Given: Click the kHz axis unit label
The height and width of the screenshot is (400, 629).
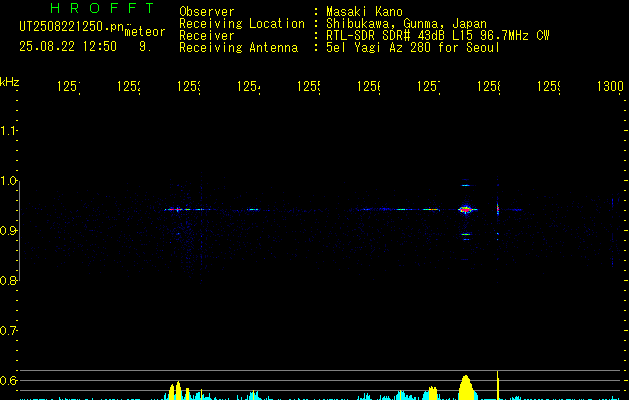Looking at the screenshot, I should pos(9,82).
